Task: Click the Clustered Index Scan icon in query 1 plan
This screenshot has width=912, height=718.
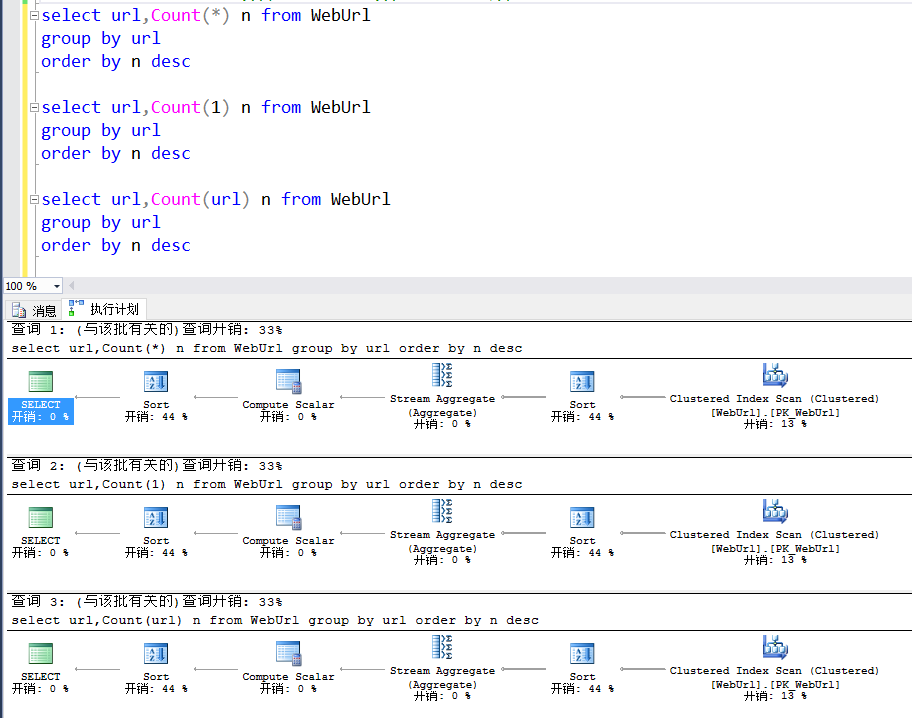Action: click(775, 375)
